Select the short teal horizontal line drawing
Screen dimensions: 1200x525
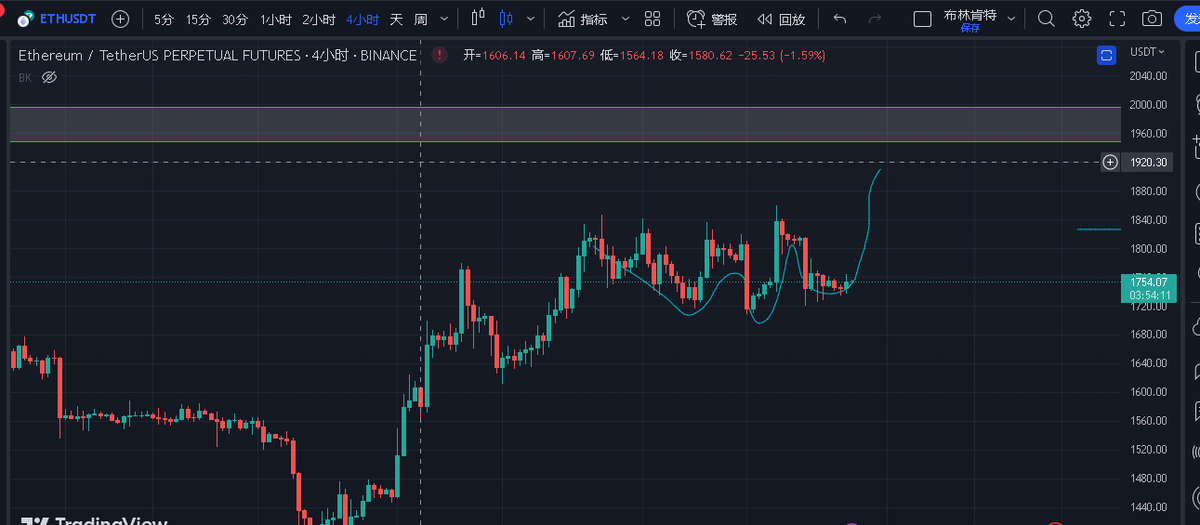(1098, 229)
